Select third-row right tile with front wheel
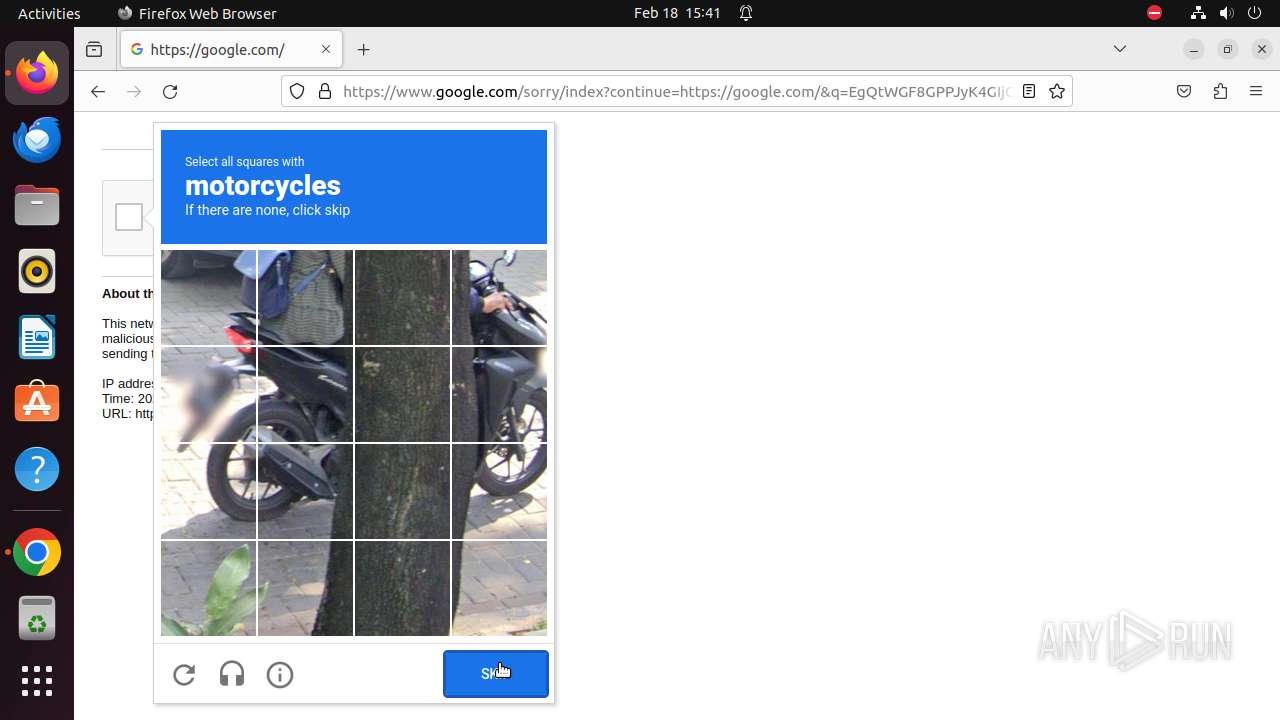1280x720 pixels. click(499, 491)
